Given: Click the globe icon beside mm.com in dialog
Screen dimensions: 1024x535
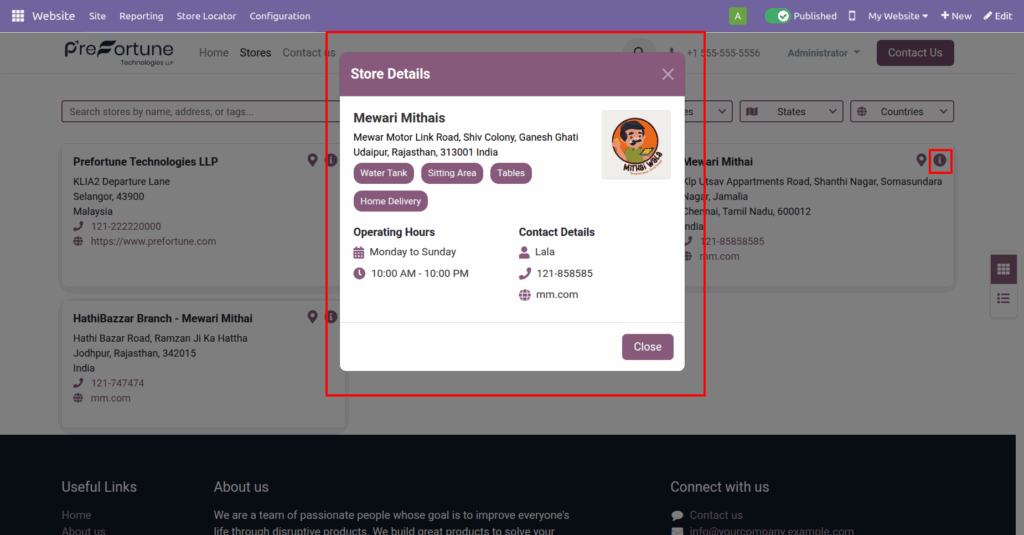Looking at the screenshot, I should tap(524, 295).
